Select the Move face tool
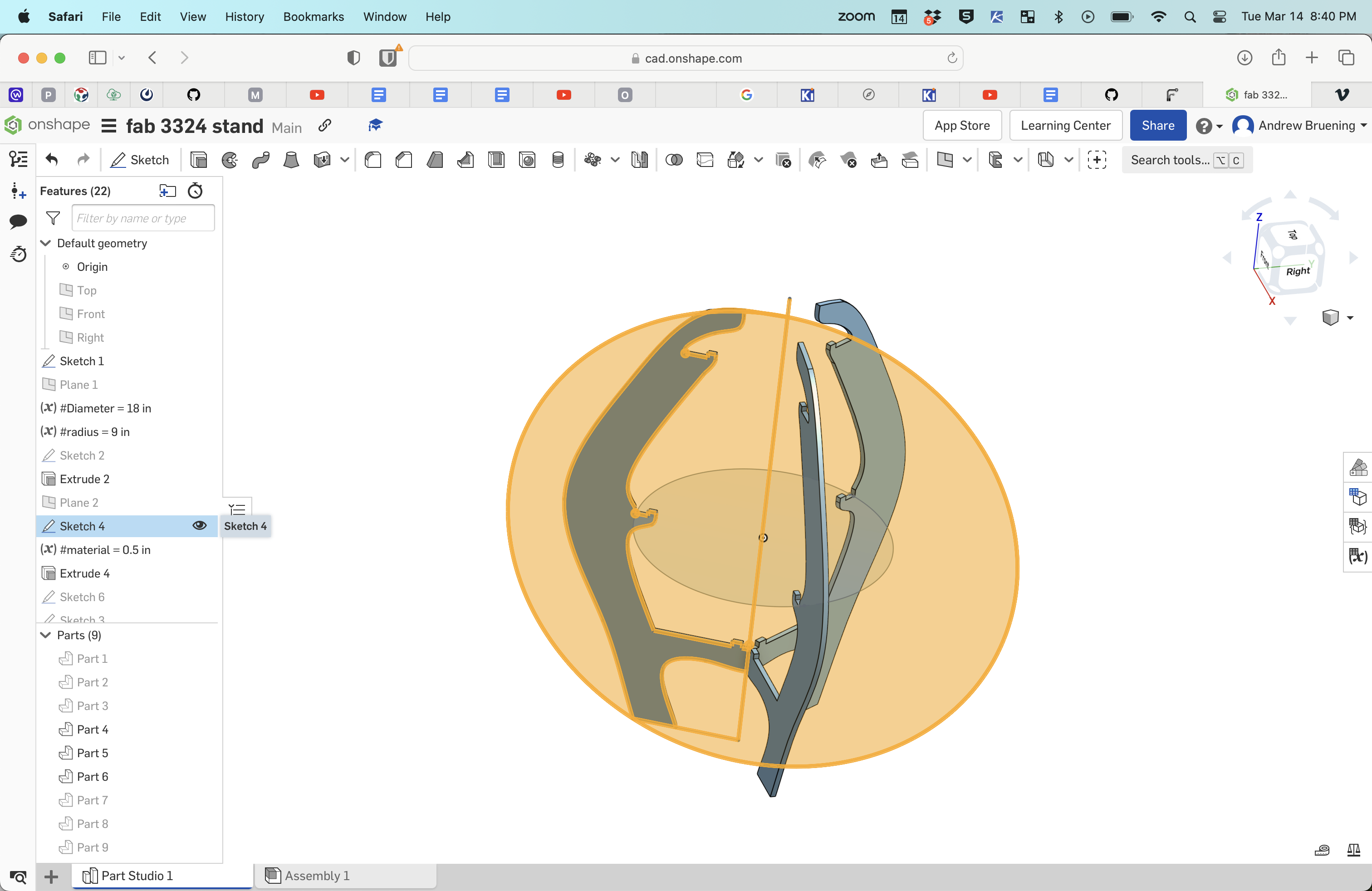1372x891 pixels. pos(879,160)
